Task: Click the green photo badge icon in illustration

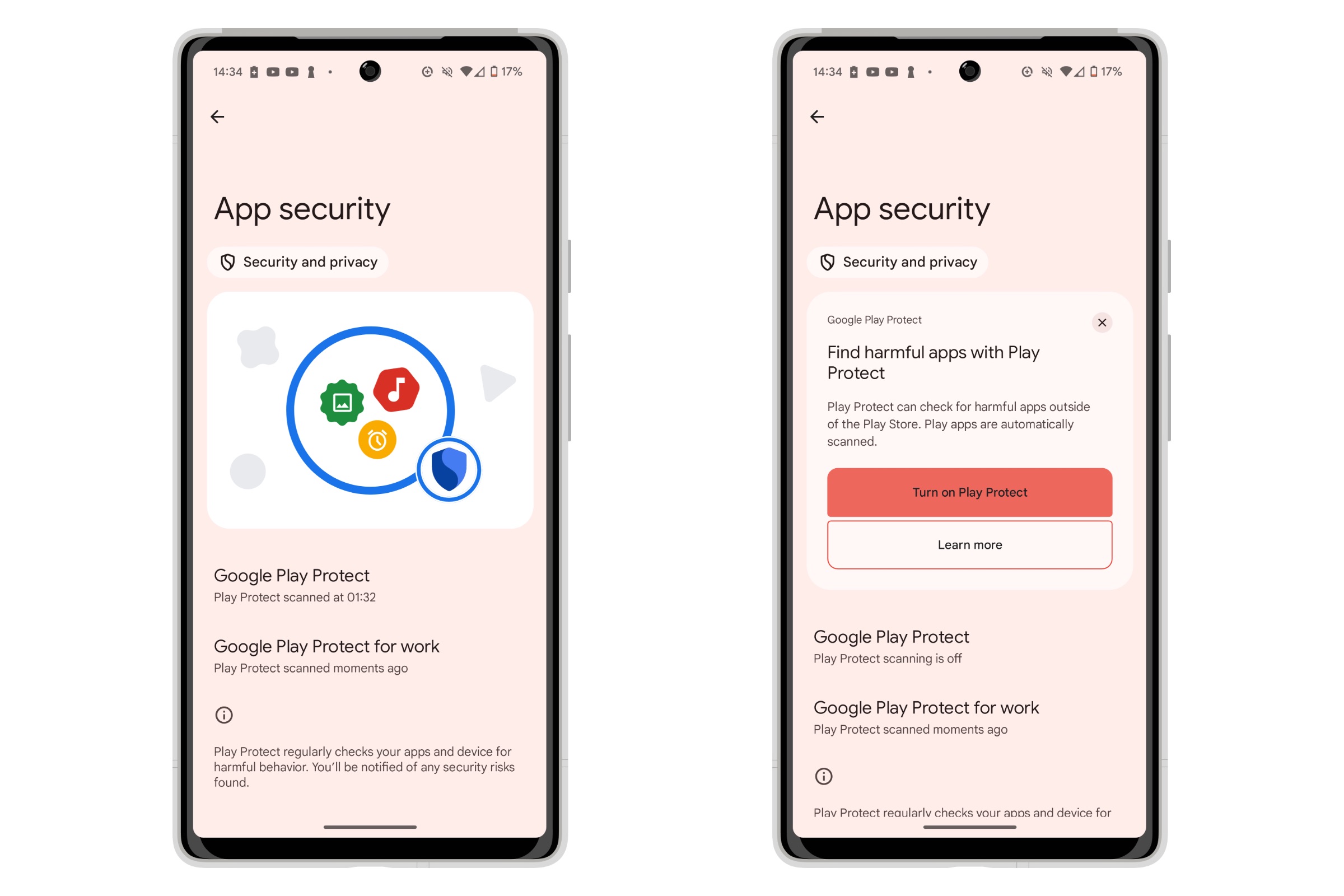Action: (x=341, y=397)
